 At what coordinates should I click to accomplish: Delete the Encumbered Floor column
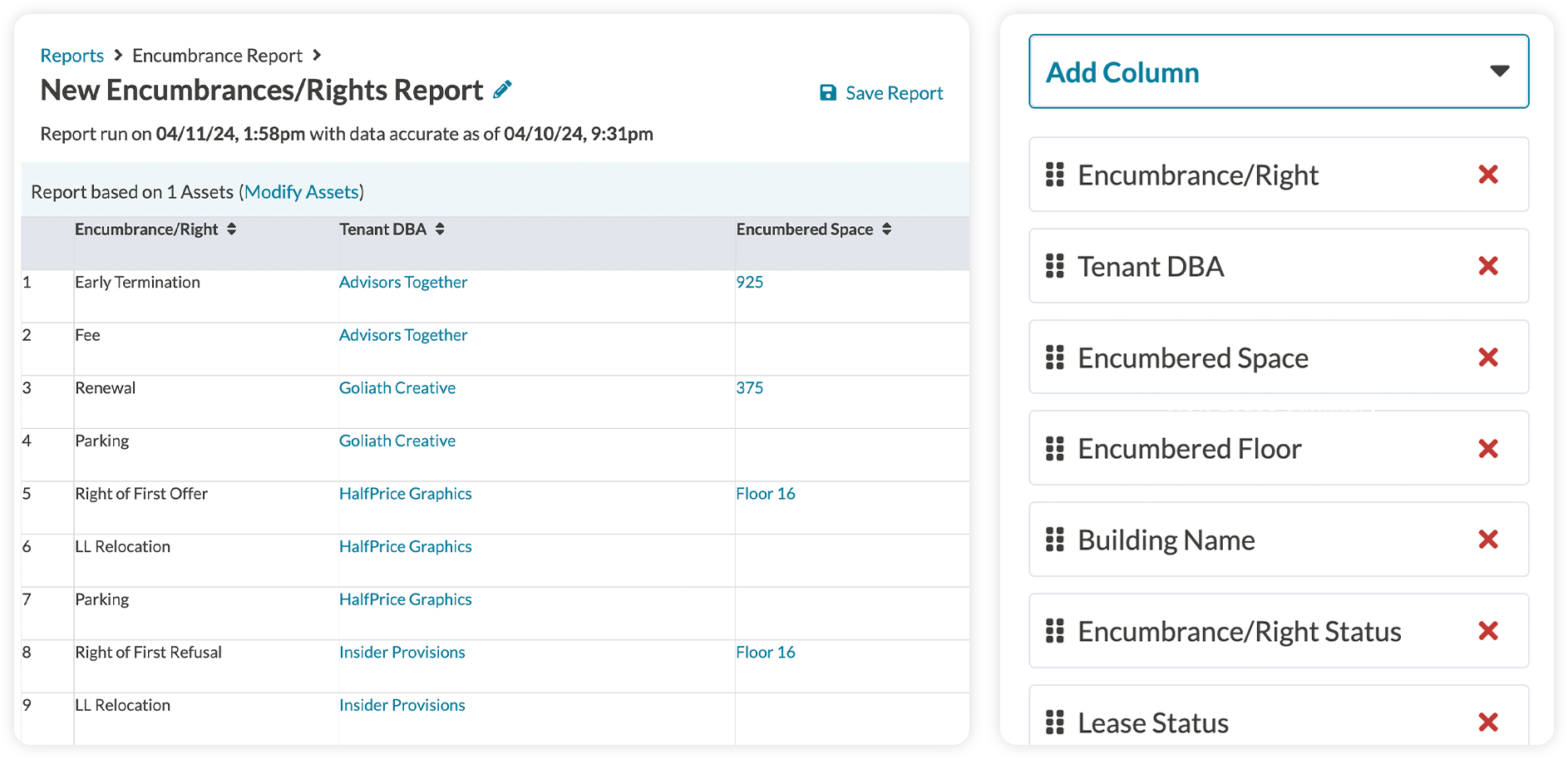[1488, 449]
